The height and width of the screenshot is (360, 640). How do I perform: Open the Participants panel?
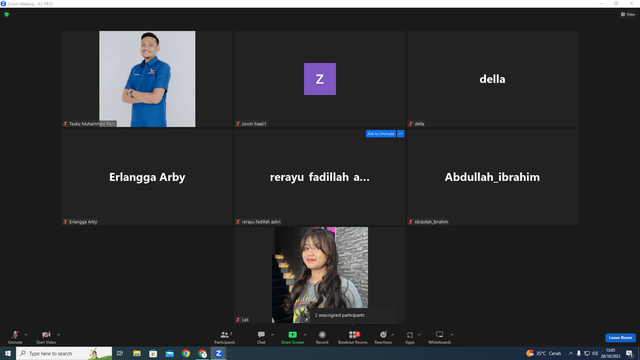click(224, 337)
